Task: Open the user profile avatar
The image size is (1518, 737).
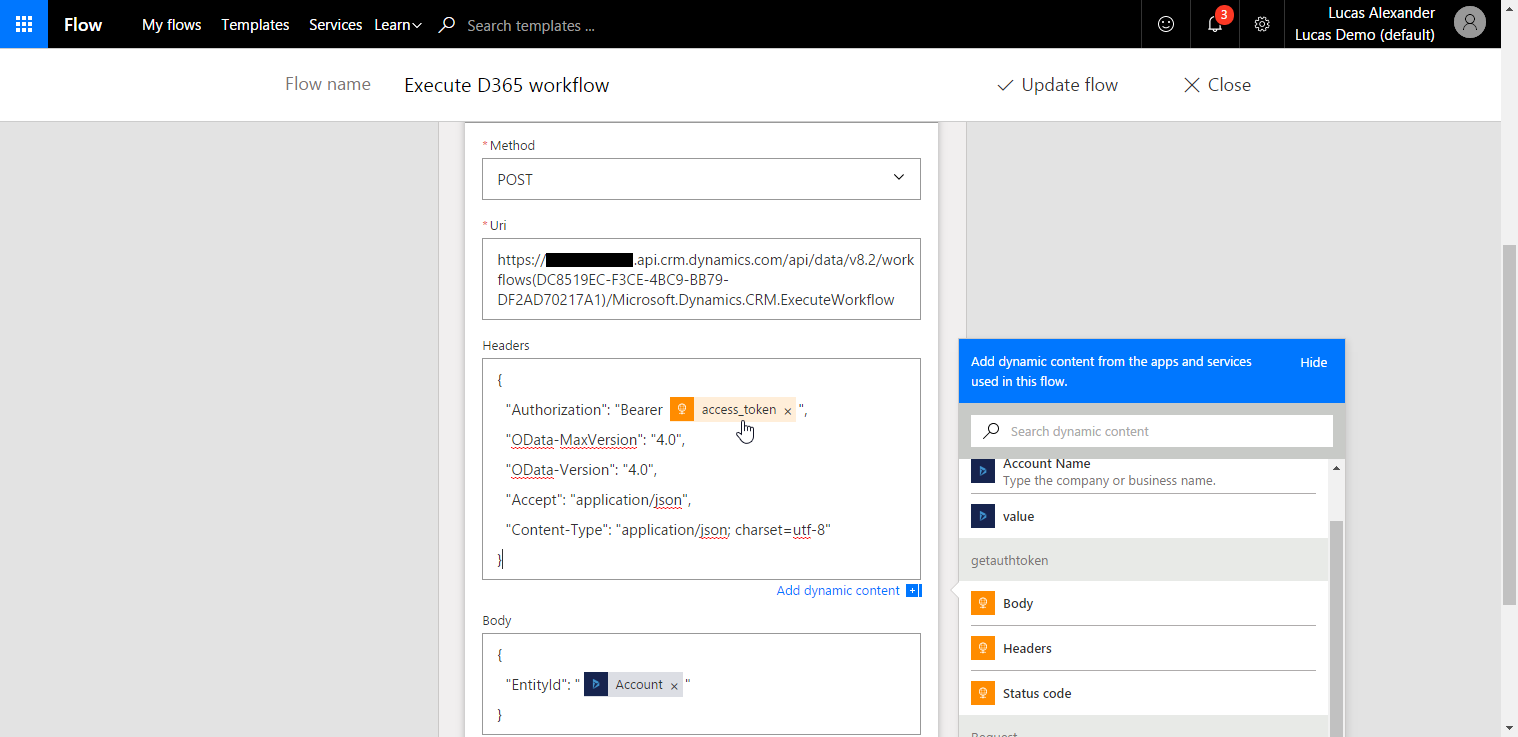Action: [1470, 22]
